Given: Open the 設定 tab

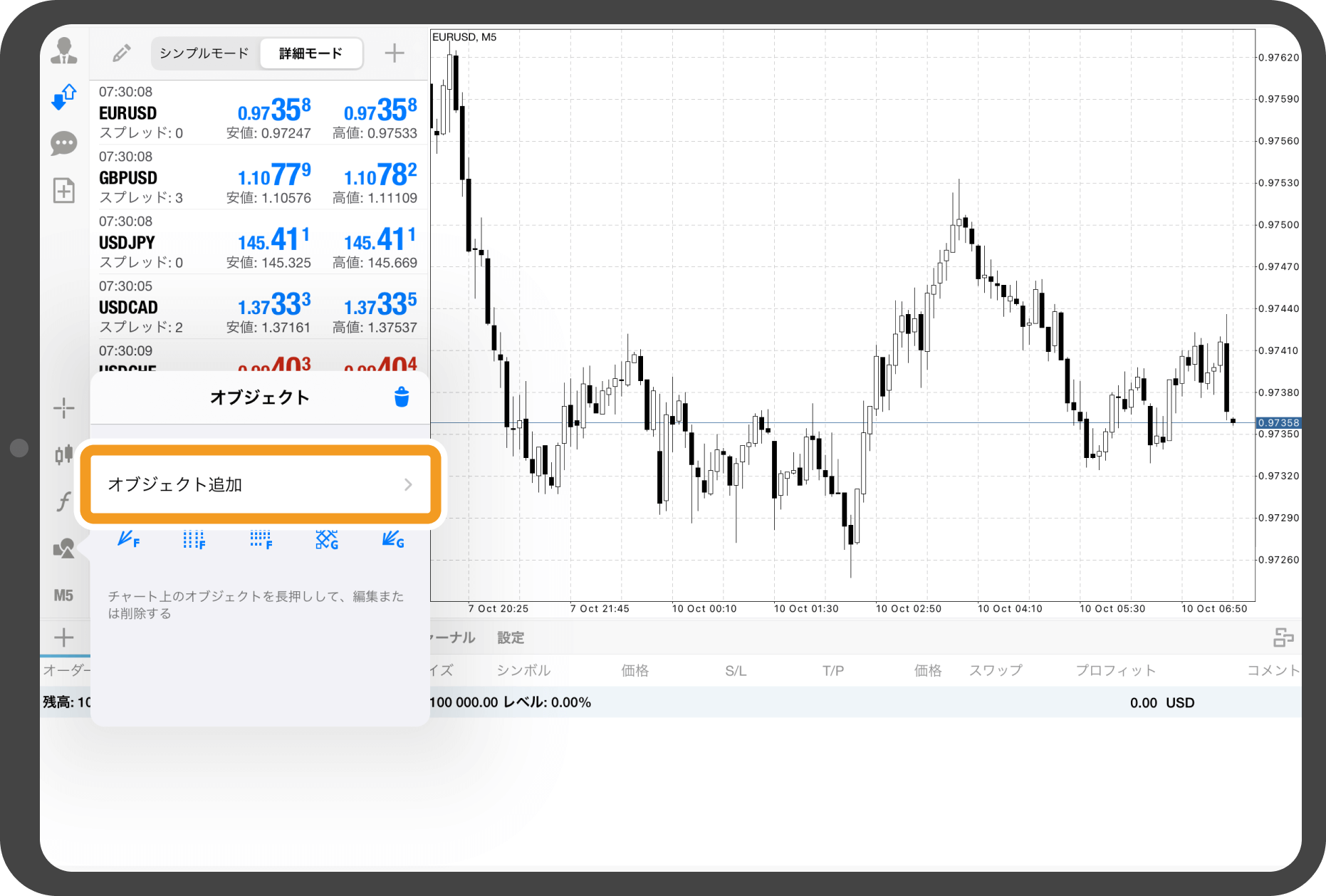Looking at the screenshot, I should [x=511, y=638].
